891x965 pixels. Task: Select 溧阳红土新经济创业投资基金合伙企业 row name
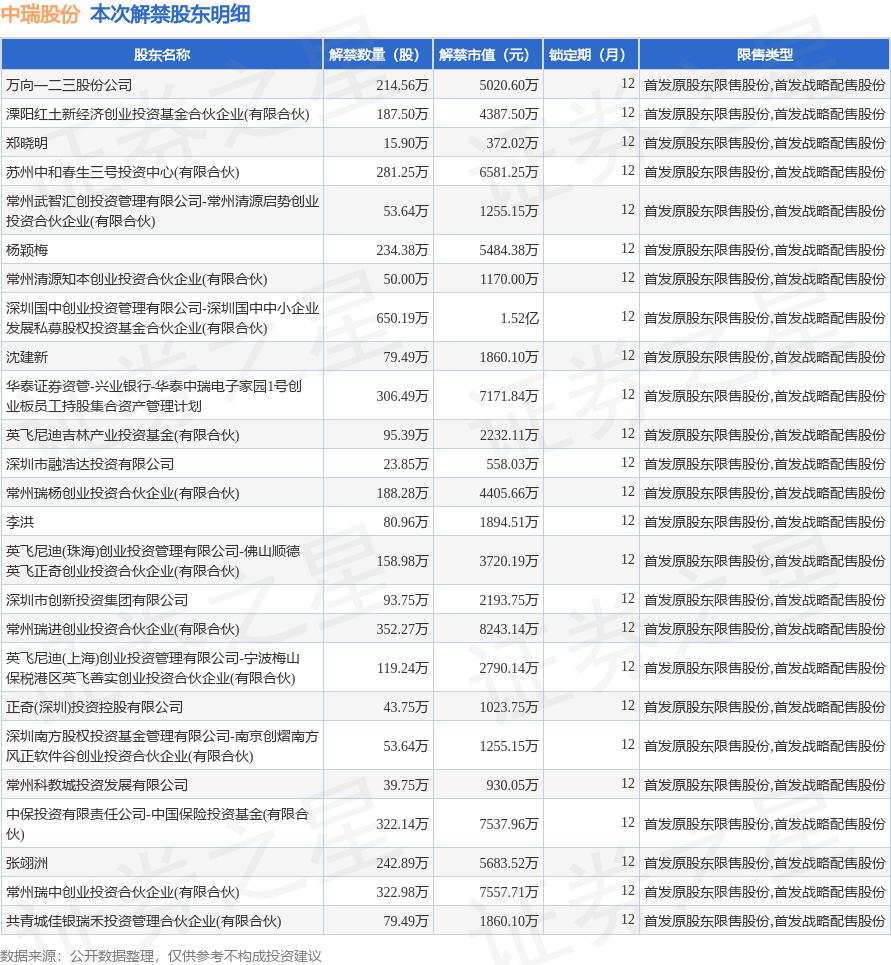tap(158, 114)
